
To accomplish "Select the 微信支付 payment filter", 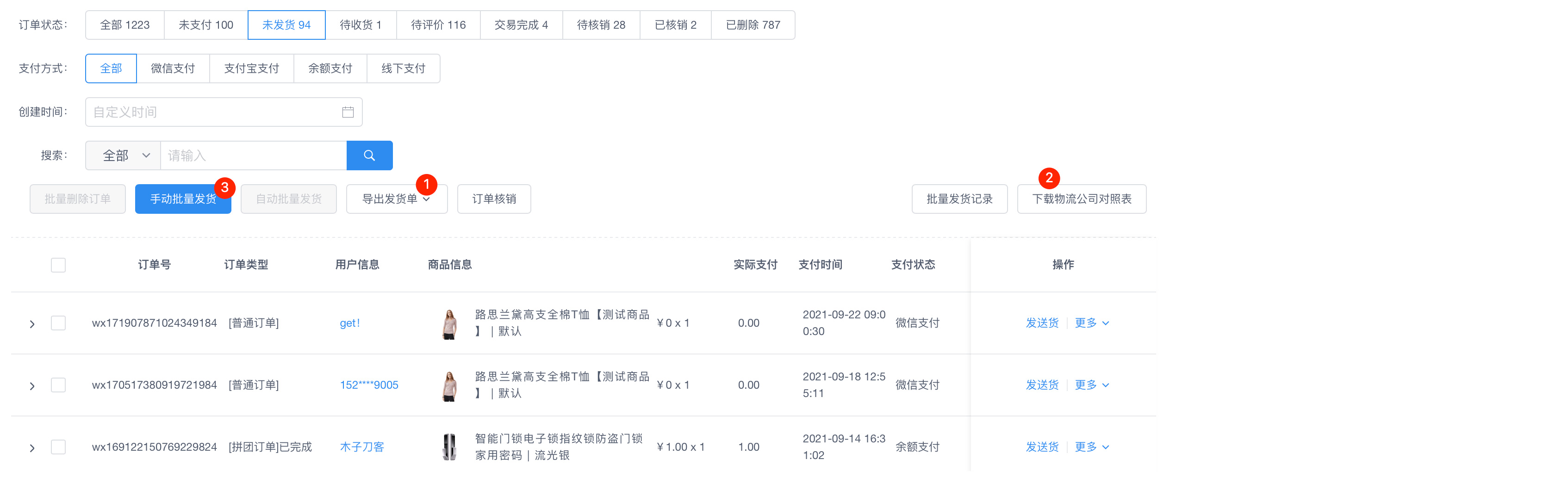I will [173, 68].
